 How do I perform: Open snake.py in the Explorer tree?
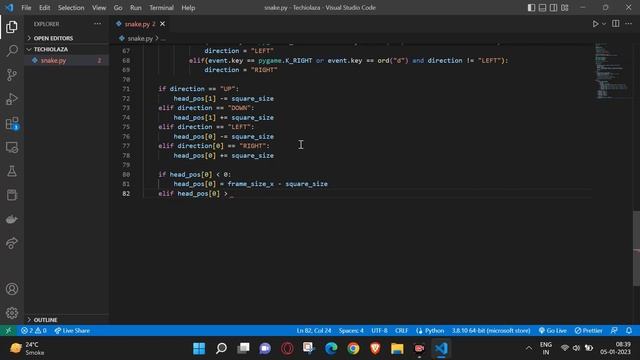pyautogui.click(x=67, y=60)
